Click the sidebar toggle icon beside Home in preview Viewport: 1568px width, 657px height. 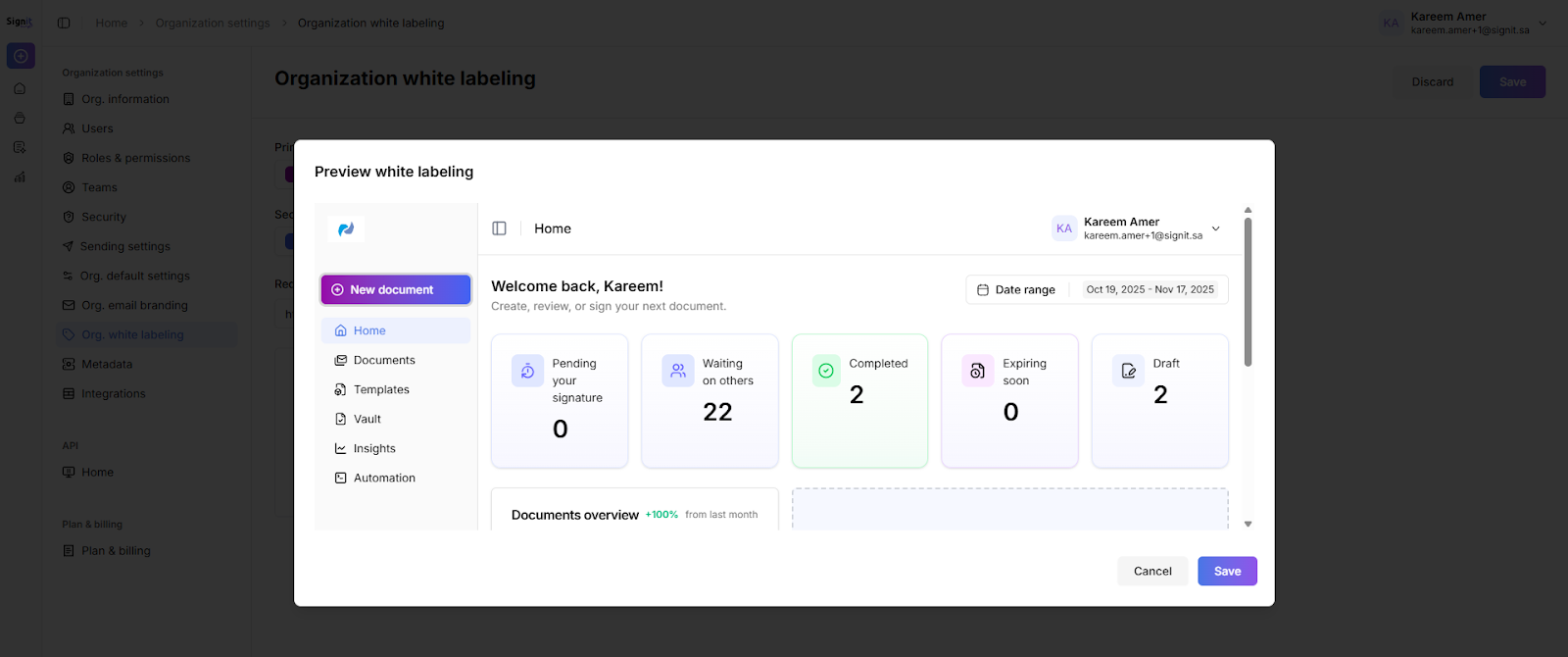(499, 228)
